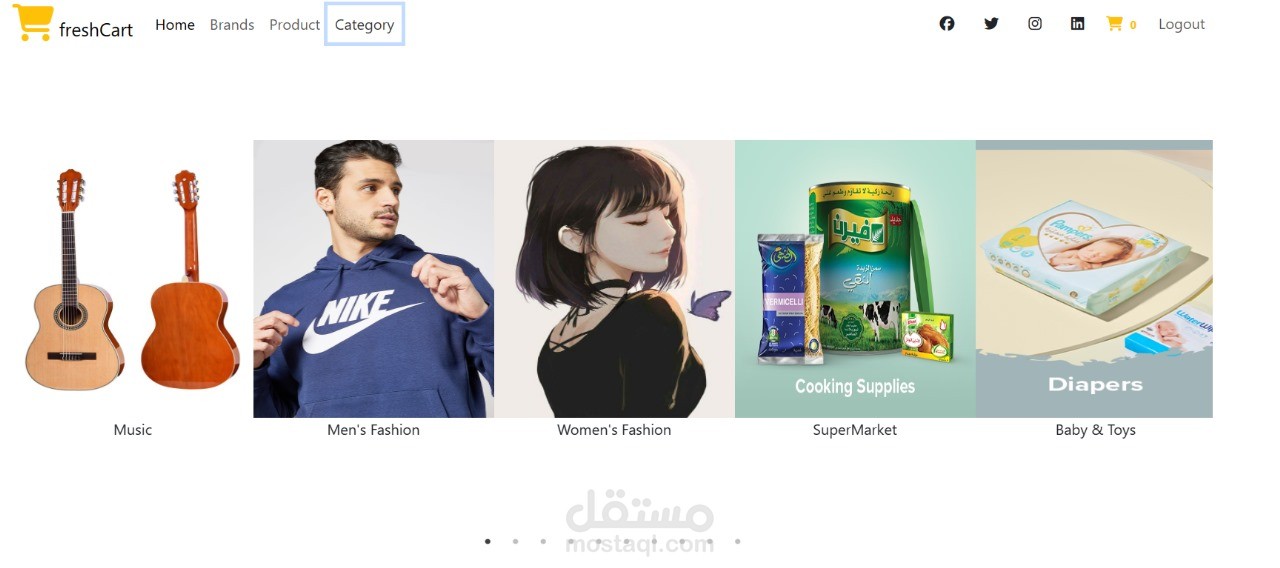Go to the Home nav link
This screenshot has width=1280, height=568.
175,25
